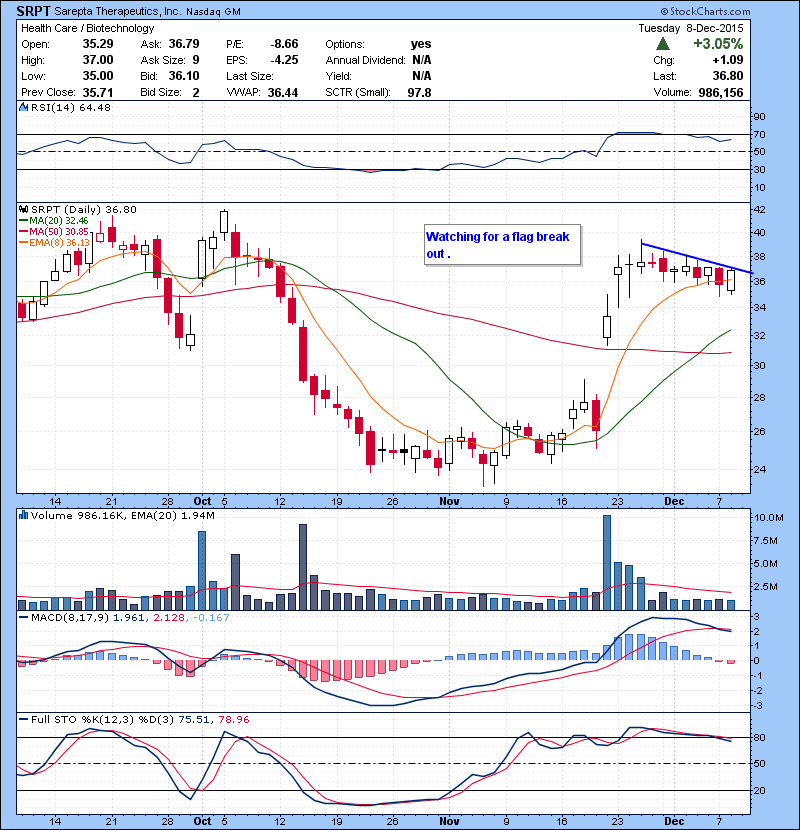Click the Prev Close value 35.71
The height and width of the screenshot is (830, 800).
[x=98, y=92]
